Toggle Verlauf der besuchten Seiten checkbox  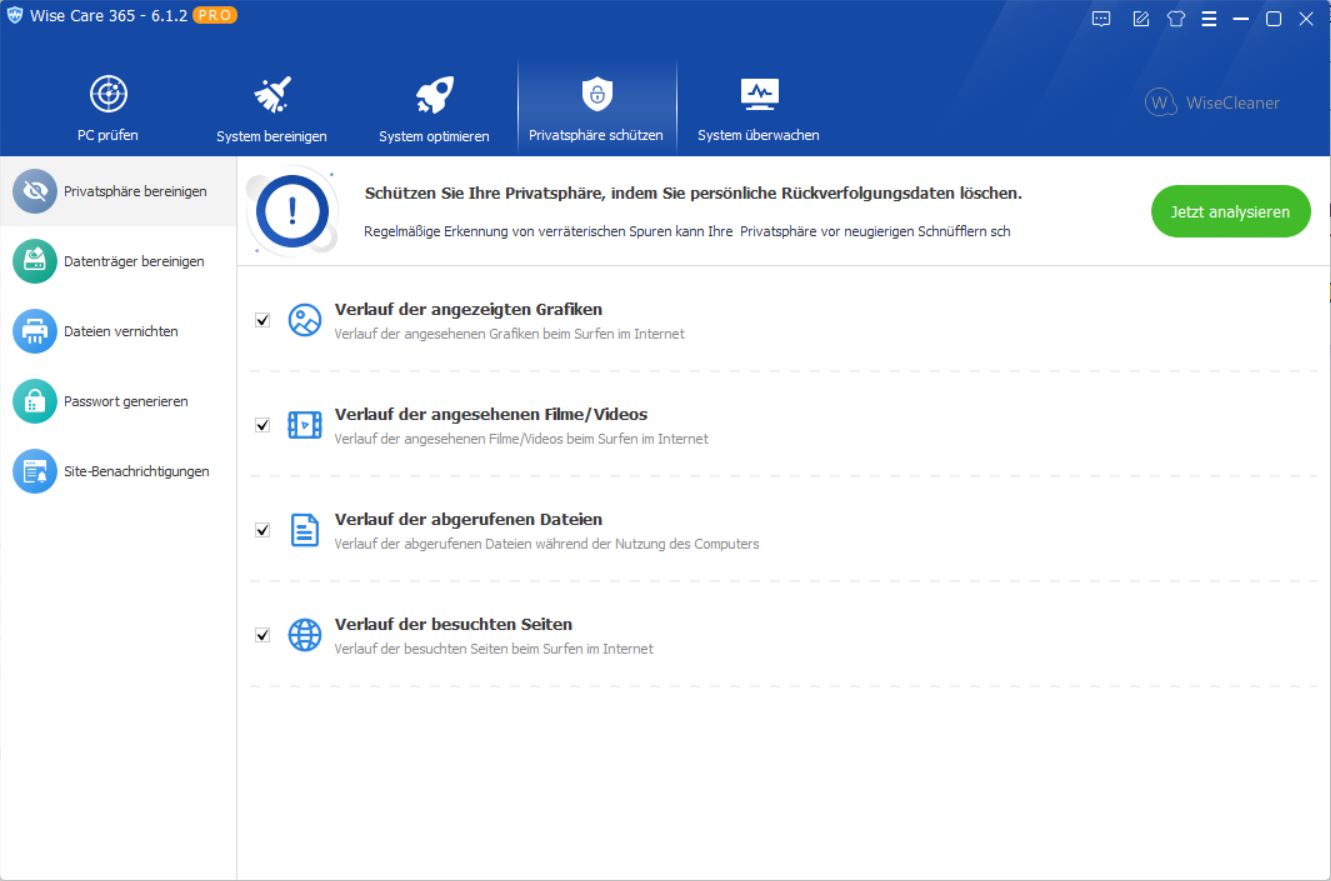(263, 635)
